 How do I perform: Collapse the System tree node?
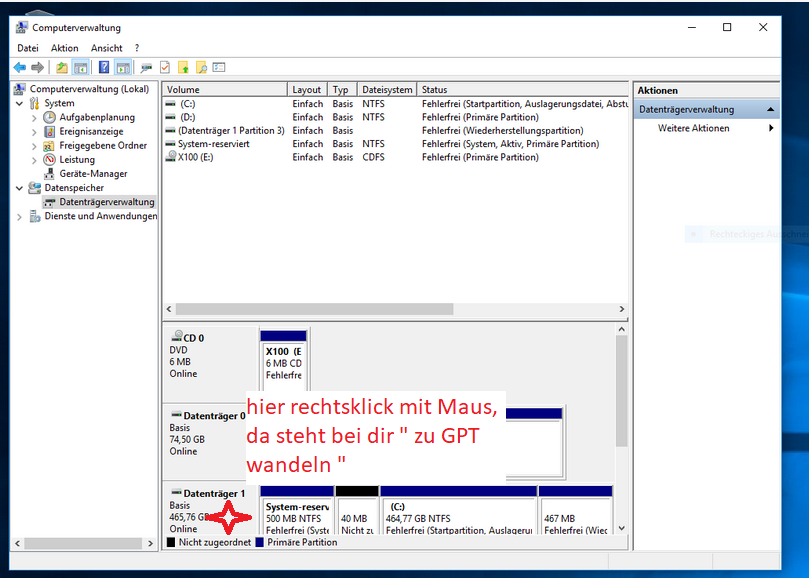[20, 103]
